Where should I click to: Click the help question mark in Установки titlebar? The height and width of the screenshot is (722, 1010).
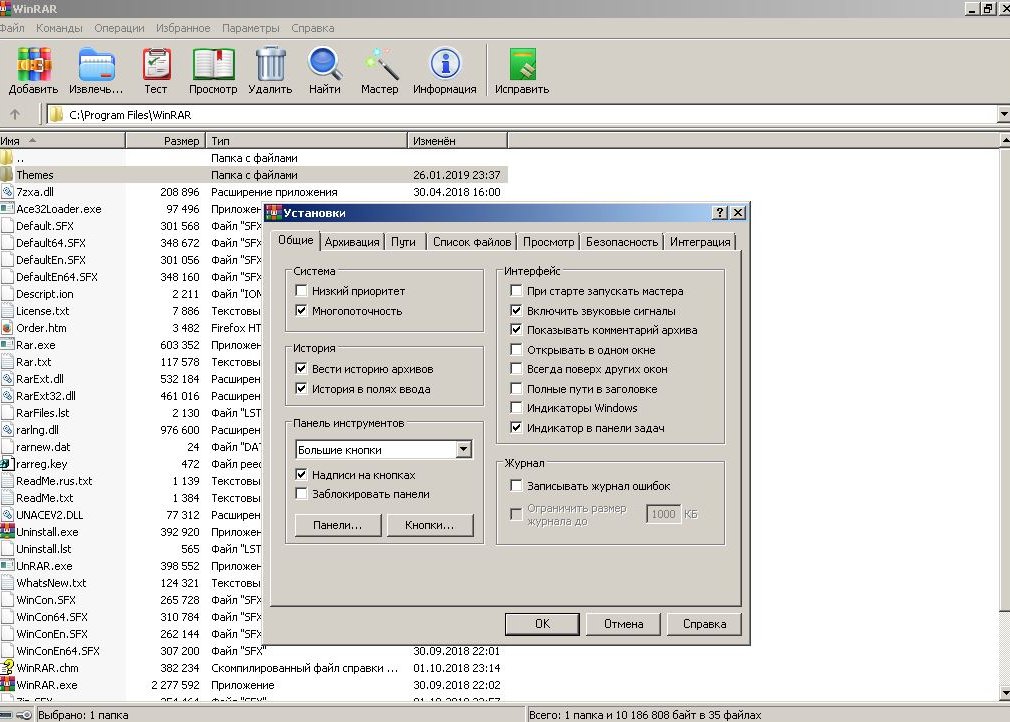720,213
